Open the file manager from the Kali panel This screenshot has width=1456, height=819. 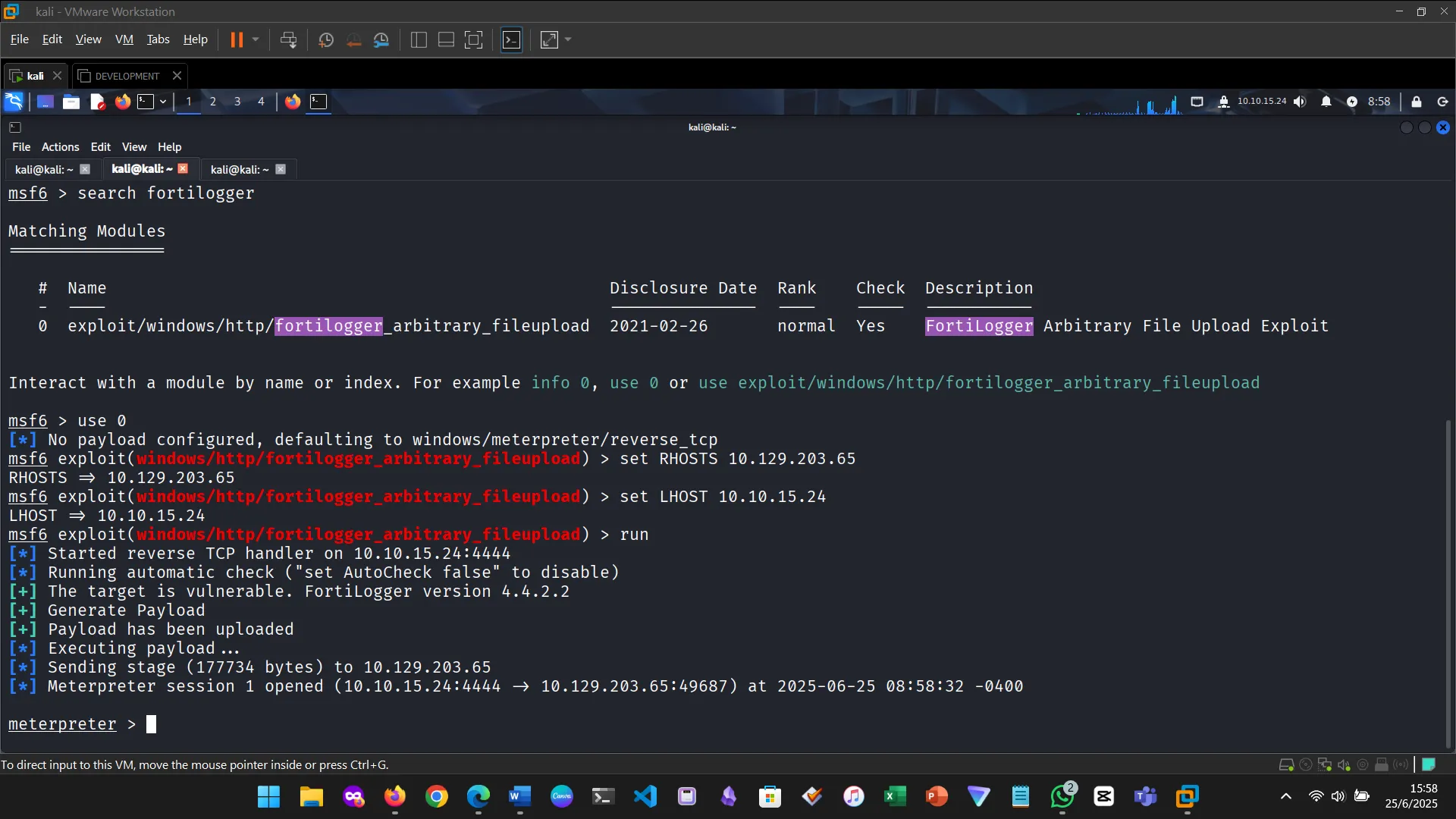click(x=71, y=101)
